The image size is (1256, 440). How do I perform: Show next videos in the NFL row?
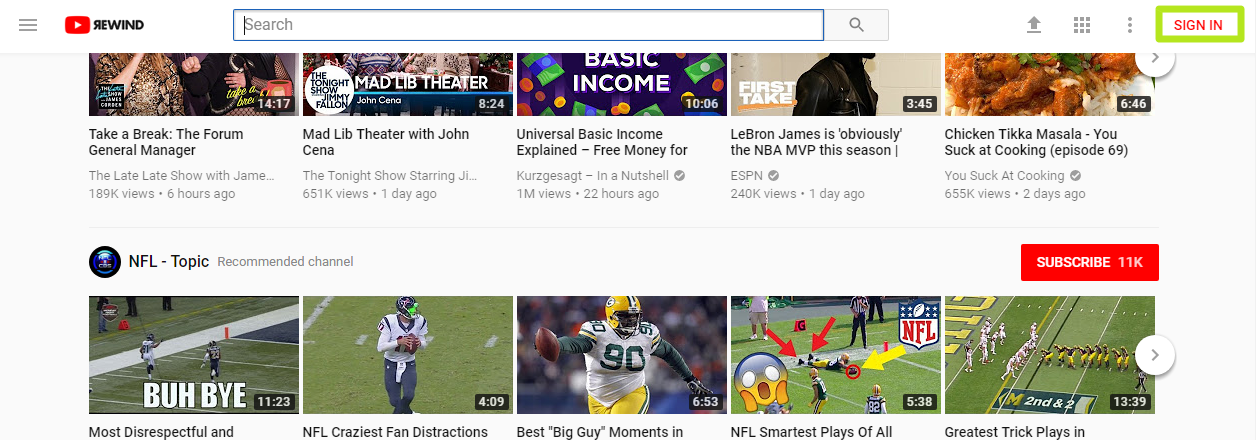click(1155, 355)
